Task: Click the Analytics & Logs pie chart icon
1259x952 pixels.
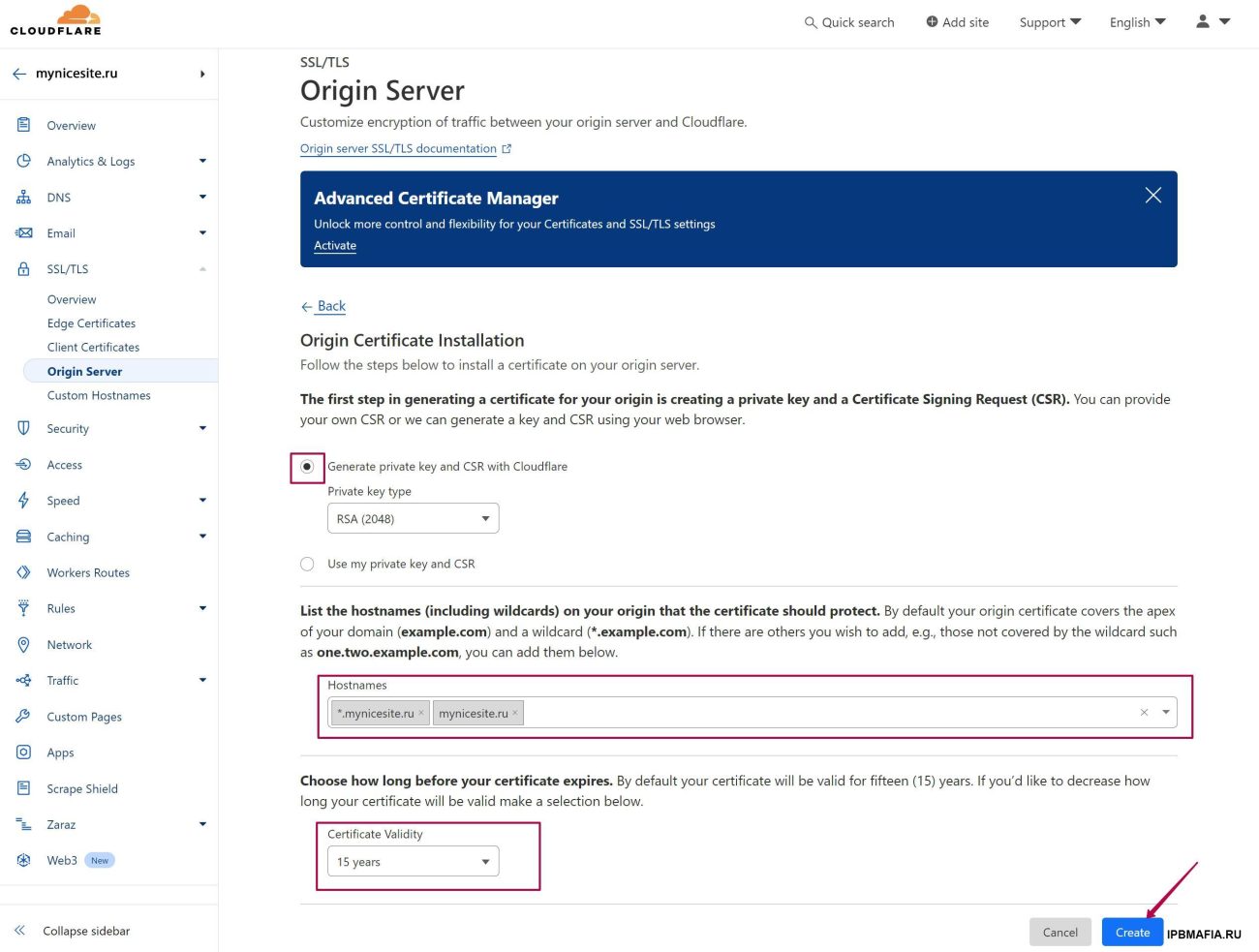Action: [23, 161]
